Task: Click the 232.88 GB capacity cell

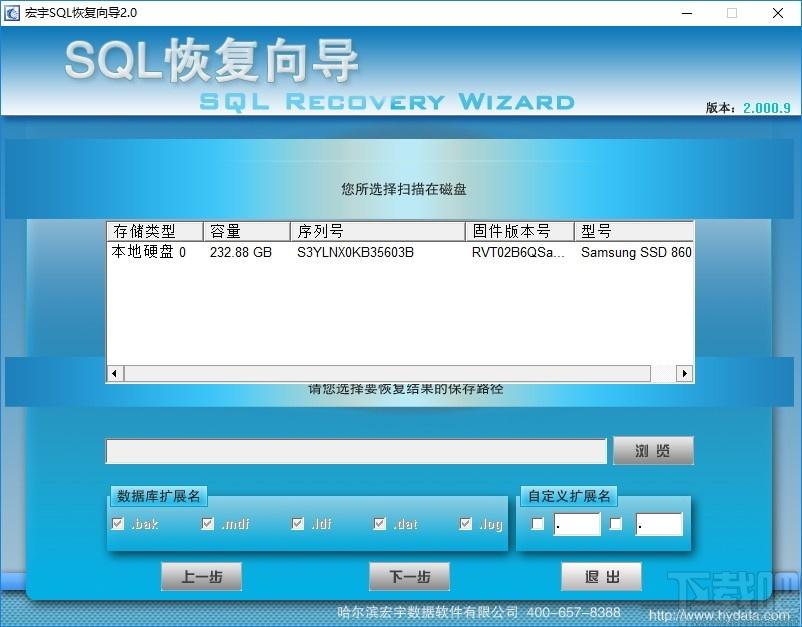Action: [x=241, y=252]
